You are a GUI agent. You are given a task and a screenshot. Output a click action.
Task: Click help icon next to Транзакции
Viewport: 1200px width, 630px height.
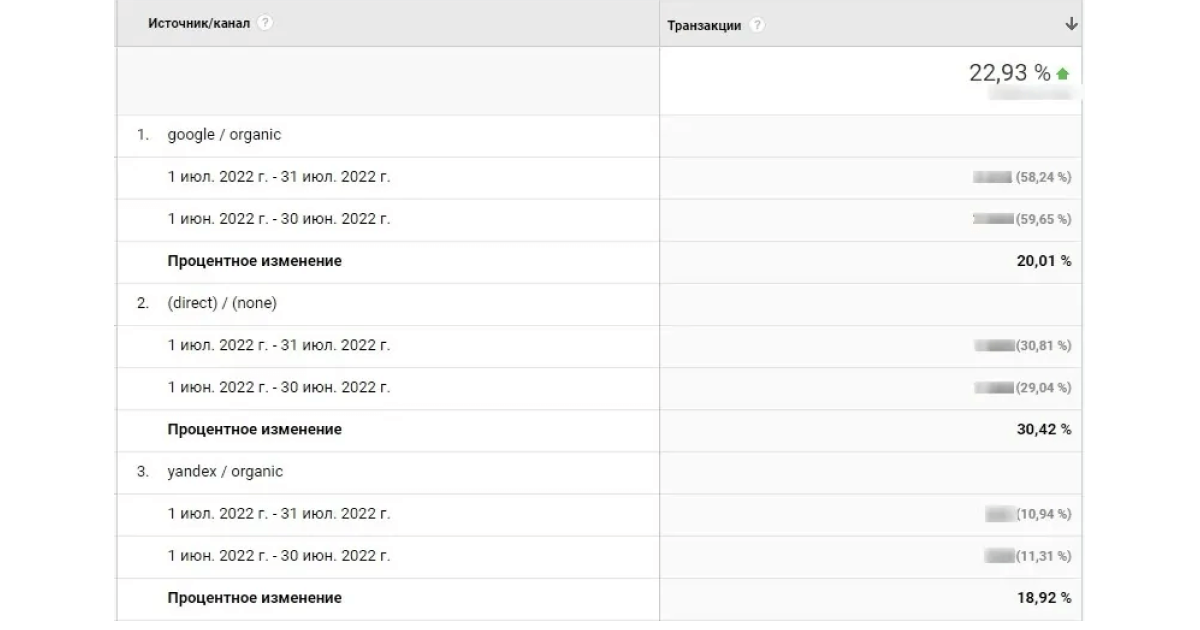(756, 25)
